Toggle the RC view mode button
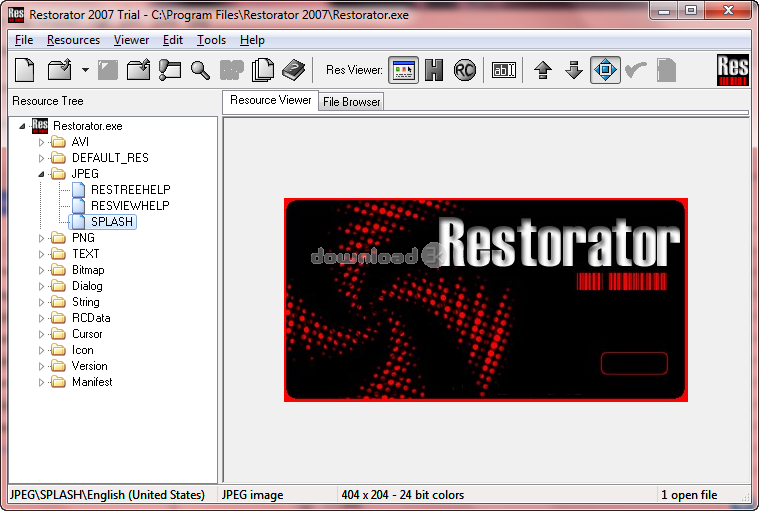Viewport: 759px width, 511px height. click(x=464, y=70)
